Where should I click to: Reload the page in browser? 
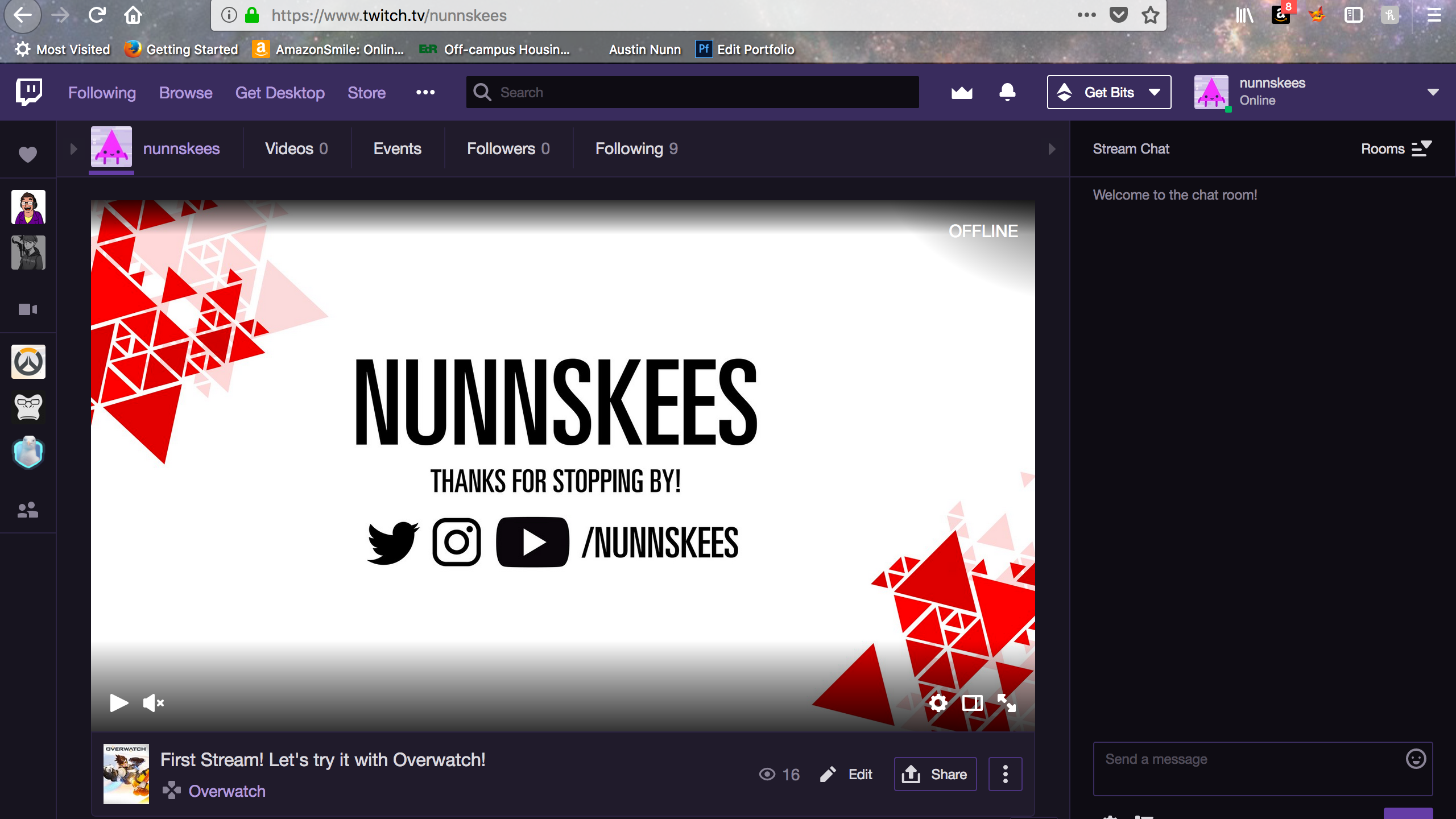point(97,15)
